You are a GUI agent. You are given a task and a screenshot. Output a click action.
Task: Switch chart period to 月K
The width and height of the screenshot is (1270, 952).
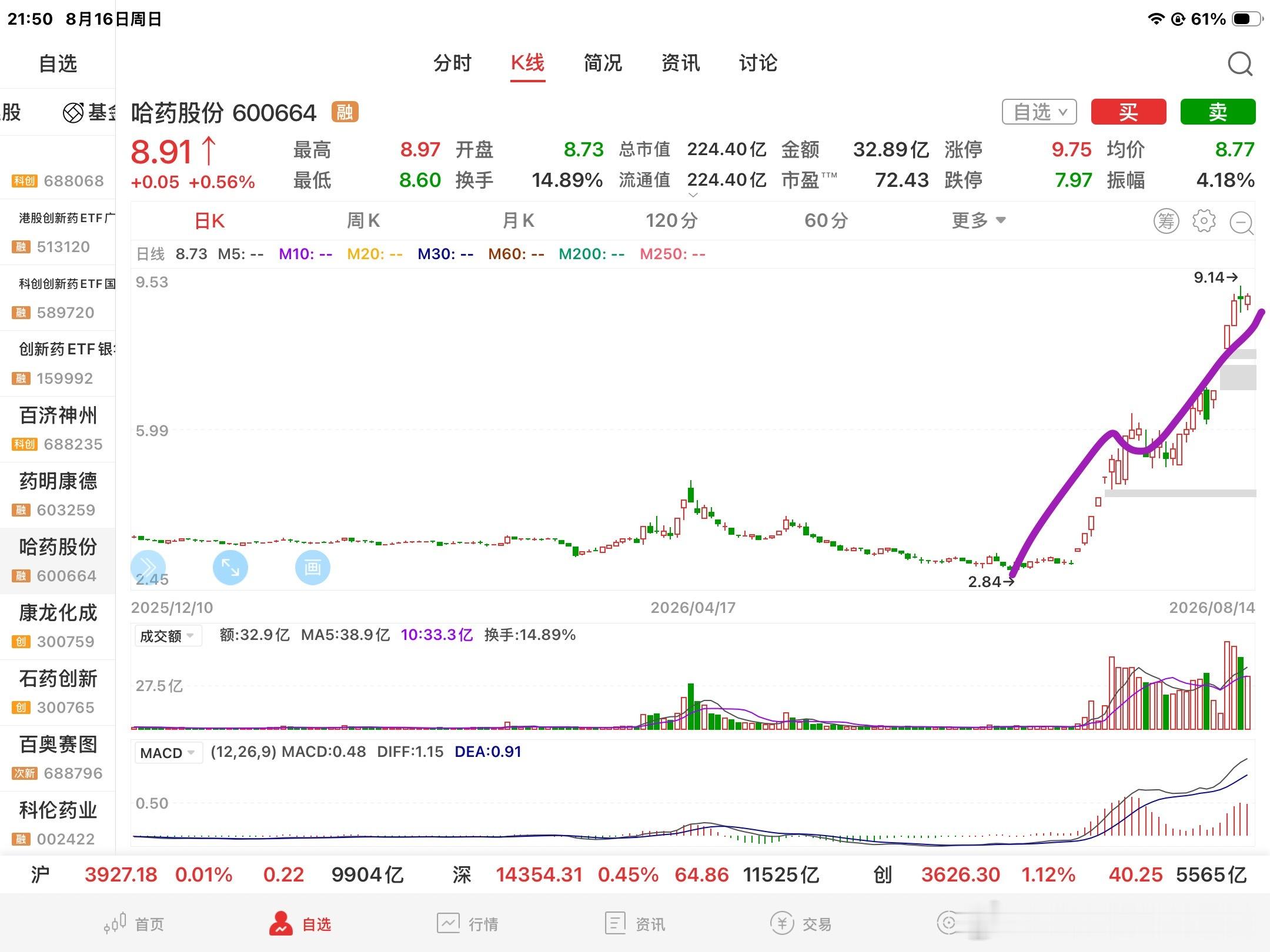coord(519,221)
